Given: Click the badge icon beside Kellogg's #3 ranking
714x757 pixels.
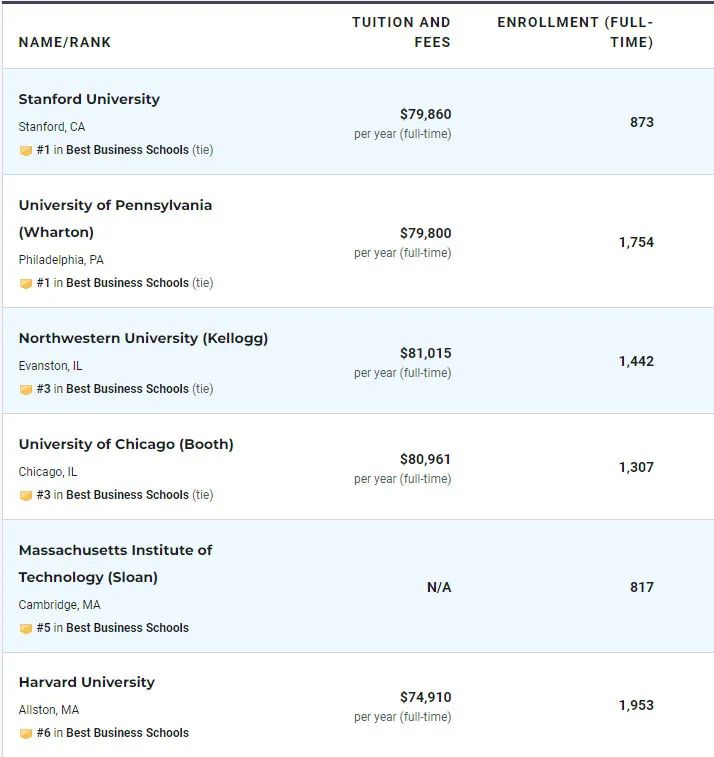Looking at the screenshot, I should pos(26,390).
